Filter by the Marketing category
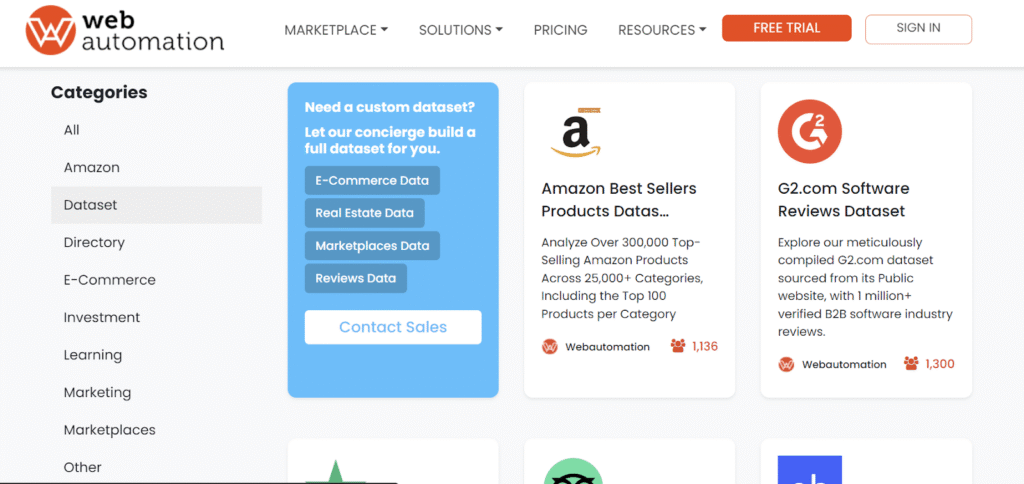Image resolution: width=1024 pixels, height=484 pixels. pos(97,392)
